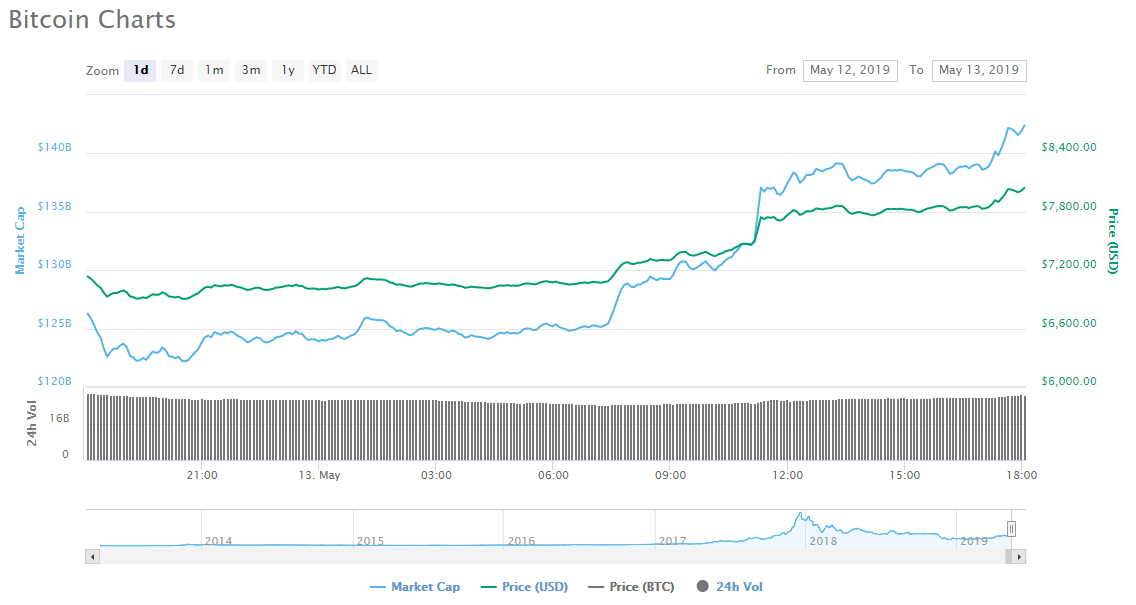Toggle the 24h Vol legend item
The height and width of the screenshot is (605, 1136).
pyautogui.click(x=730, y=587)
